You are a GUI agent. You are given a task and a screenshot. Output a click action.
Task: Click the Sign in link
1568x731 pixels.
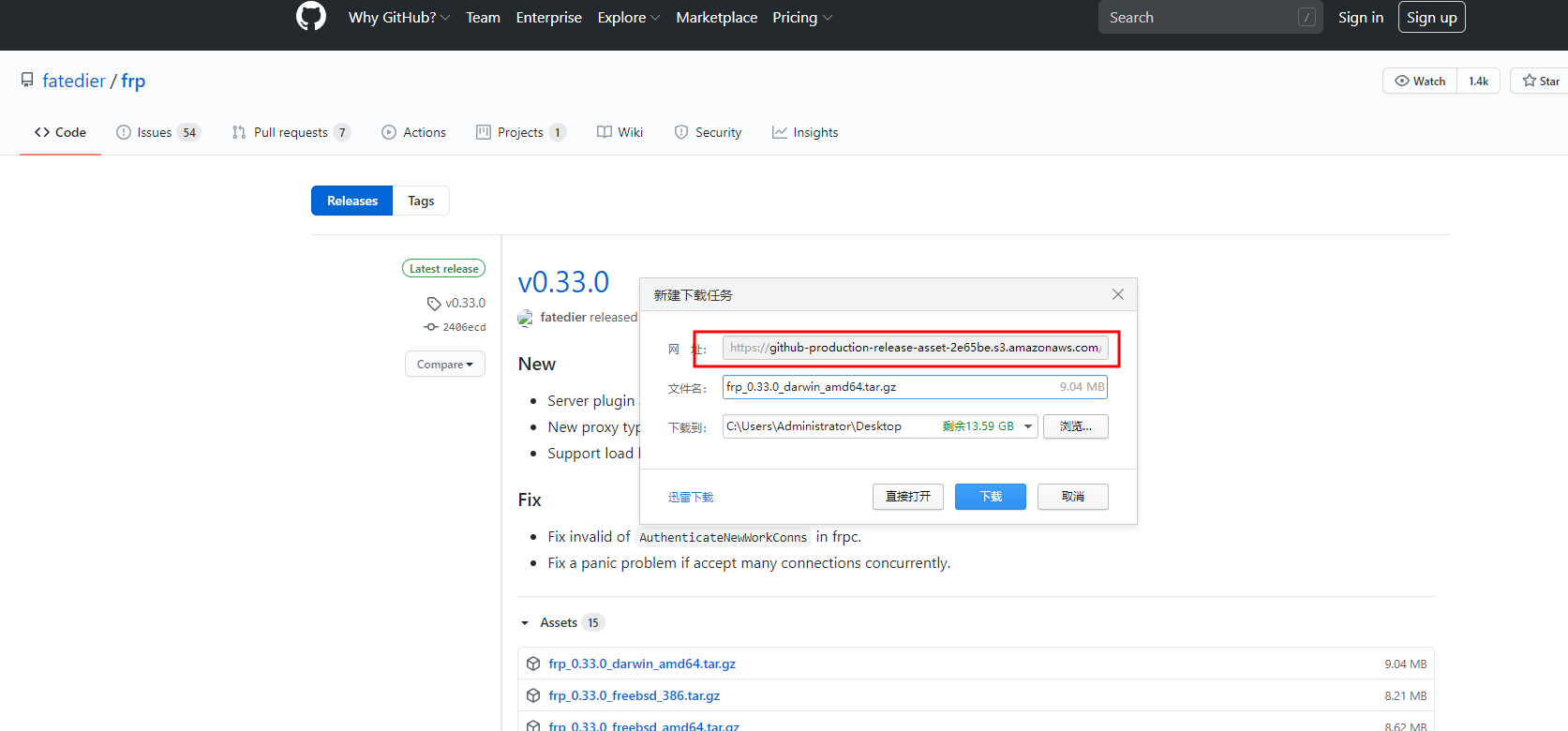click(1360, 18)
